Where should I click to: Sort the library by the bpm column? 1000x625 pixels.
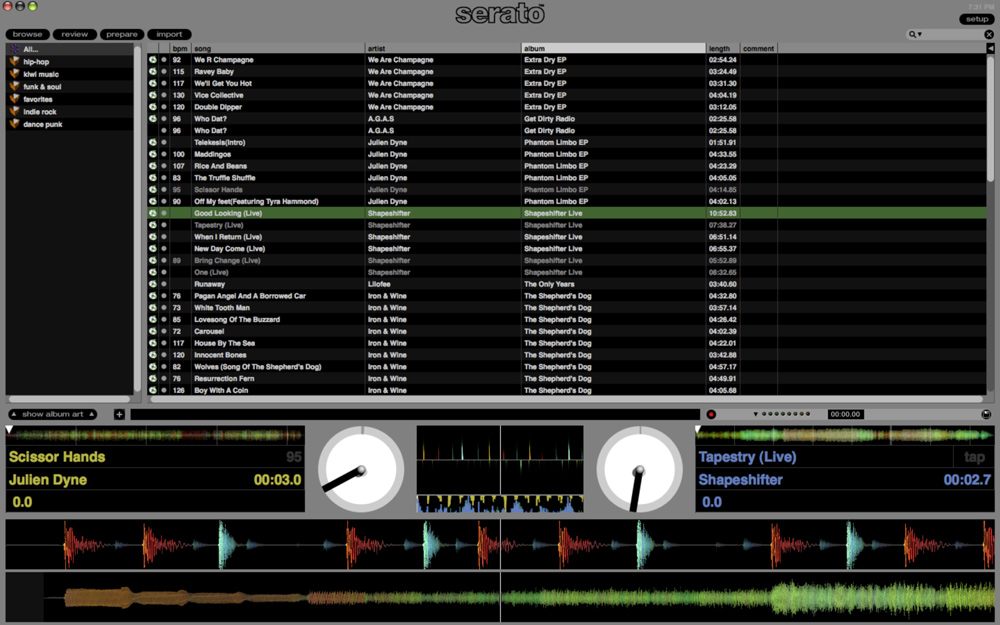[180, 48]
